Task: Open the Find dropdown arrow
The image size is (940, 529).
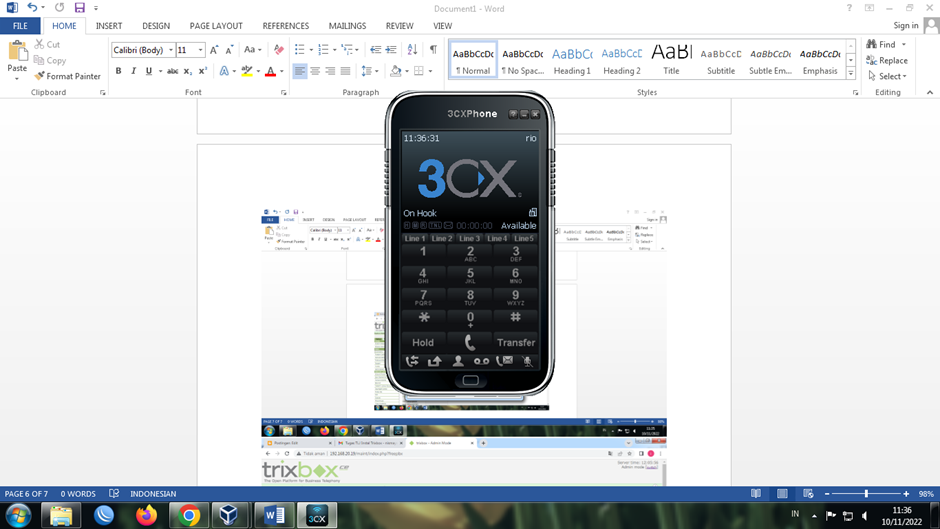Action: (904, 44)
